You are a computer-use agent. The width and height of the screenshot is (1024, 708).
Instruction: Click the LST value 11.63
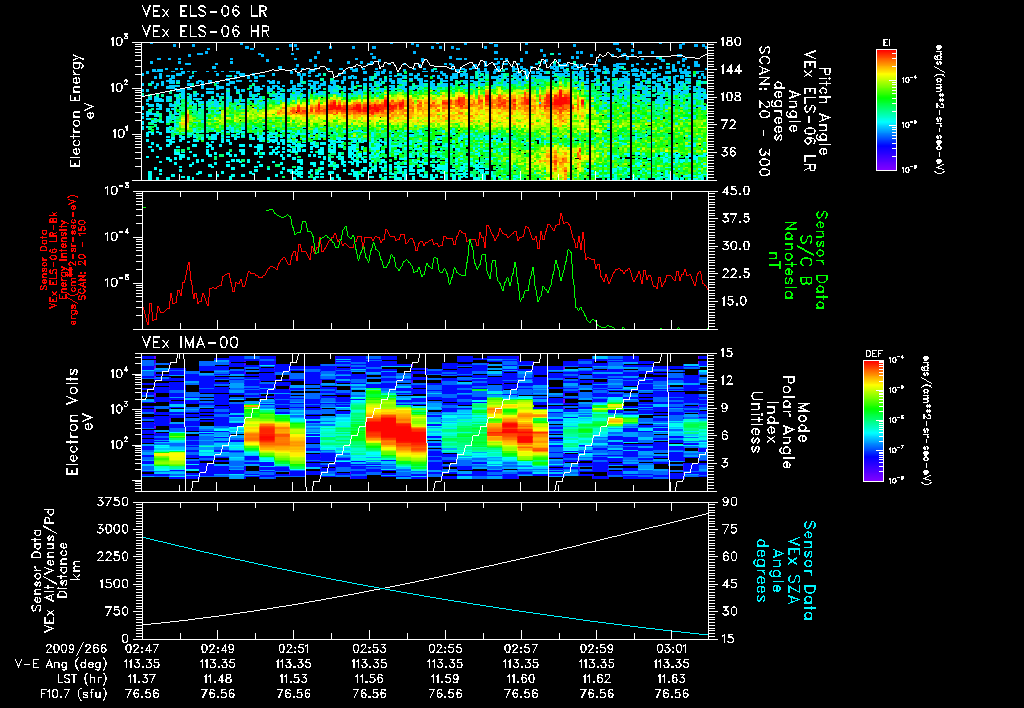pos(672,679)
